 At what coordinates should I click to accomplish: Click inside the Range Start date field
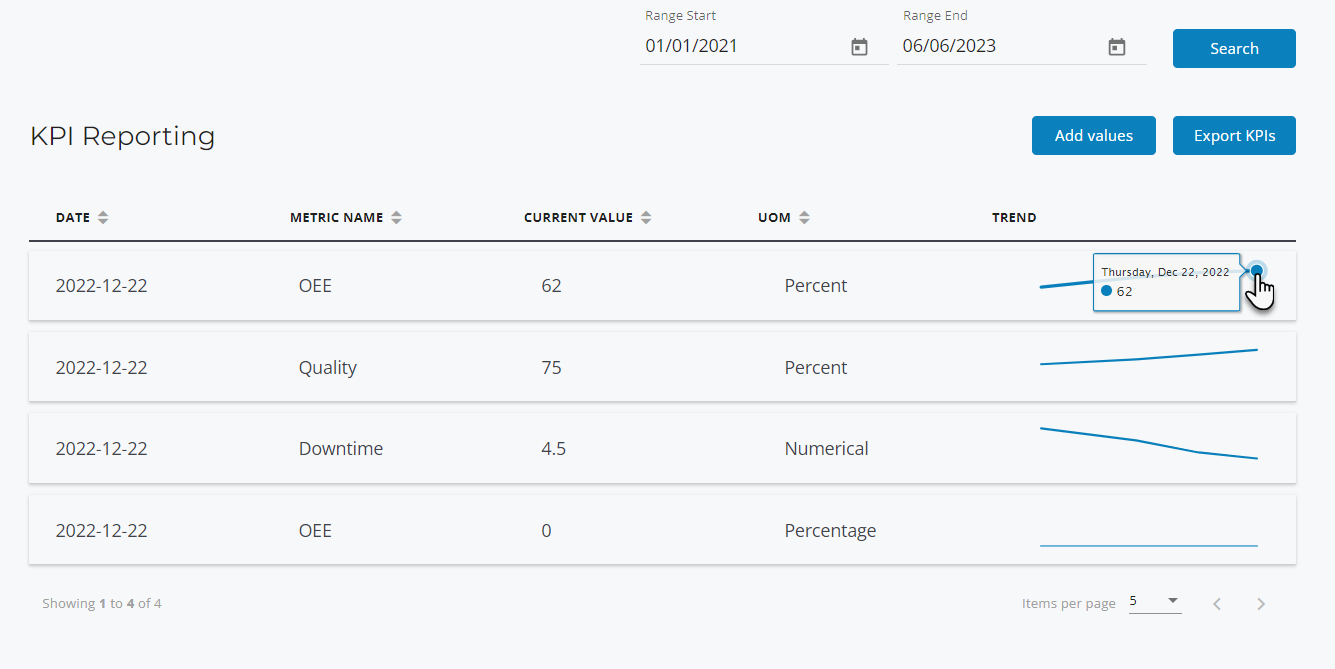tap(740, 46)
